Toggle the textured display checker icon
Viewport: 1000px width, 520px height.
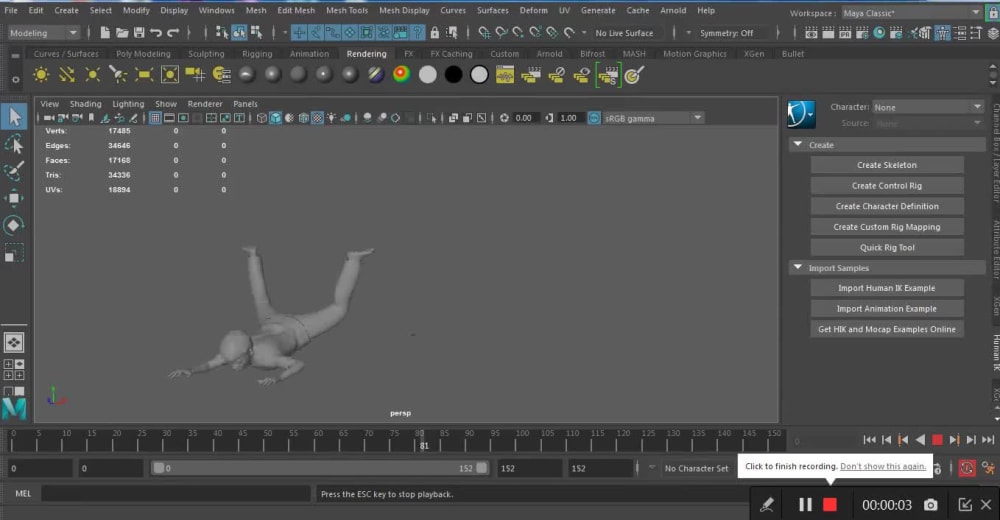(x=317, y=118)
